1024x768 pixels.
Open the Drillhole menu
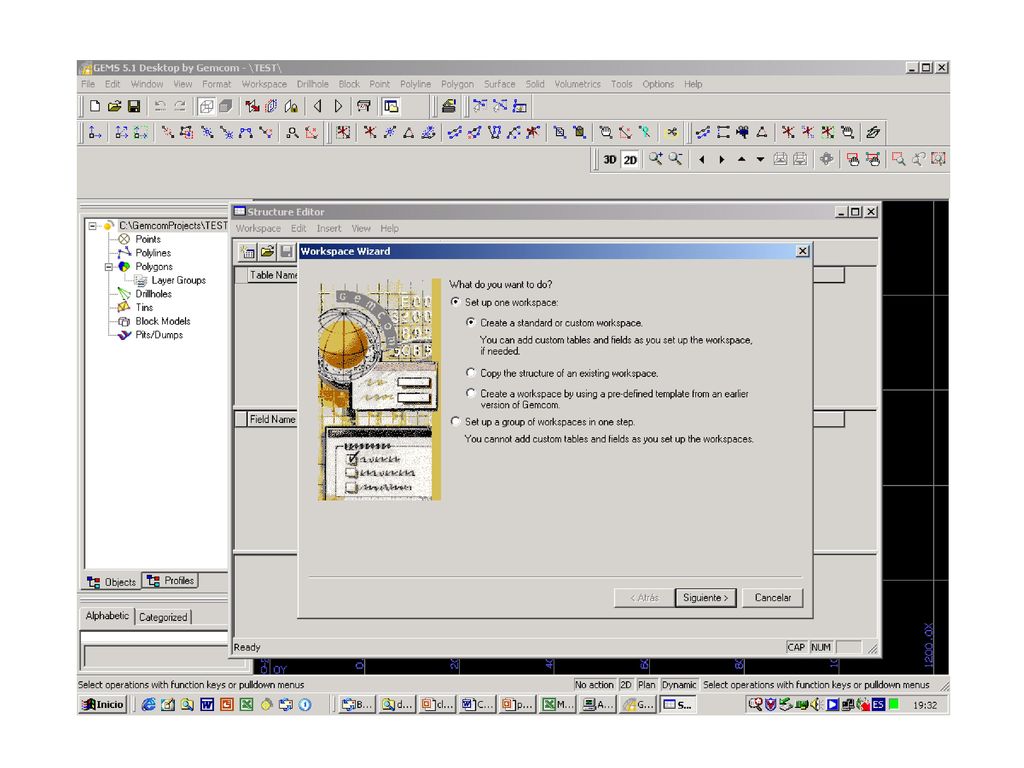point(313,84)
